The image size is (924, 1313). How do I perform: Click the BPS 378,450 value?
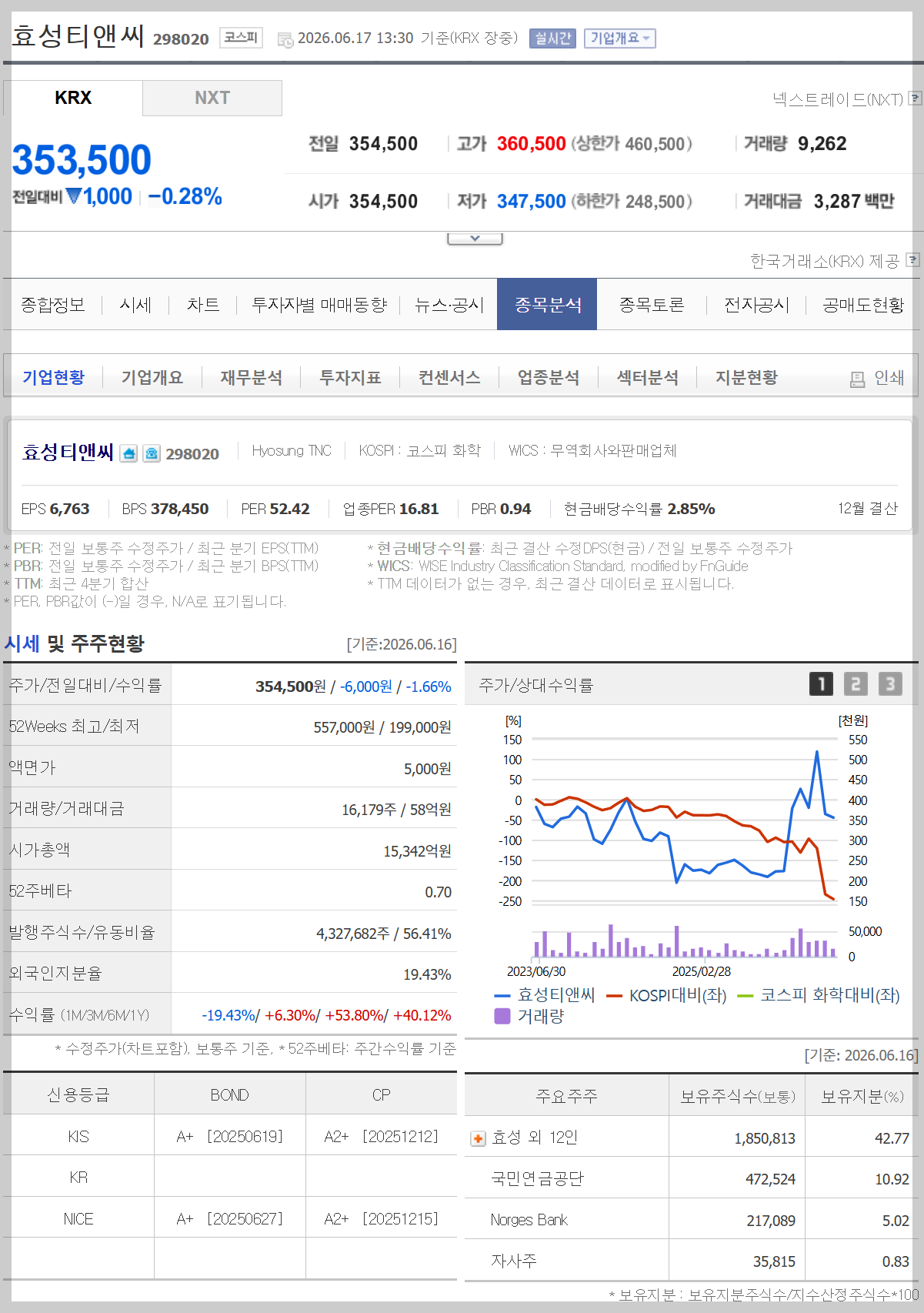(180, 509)
